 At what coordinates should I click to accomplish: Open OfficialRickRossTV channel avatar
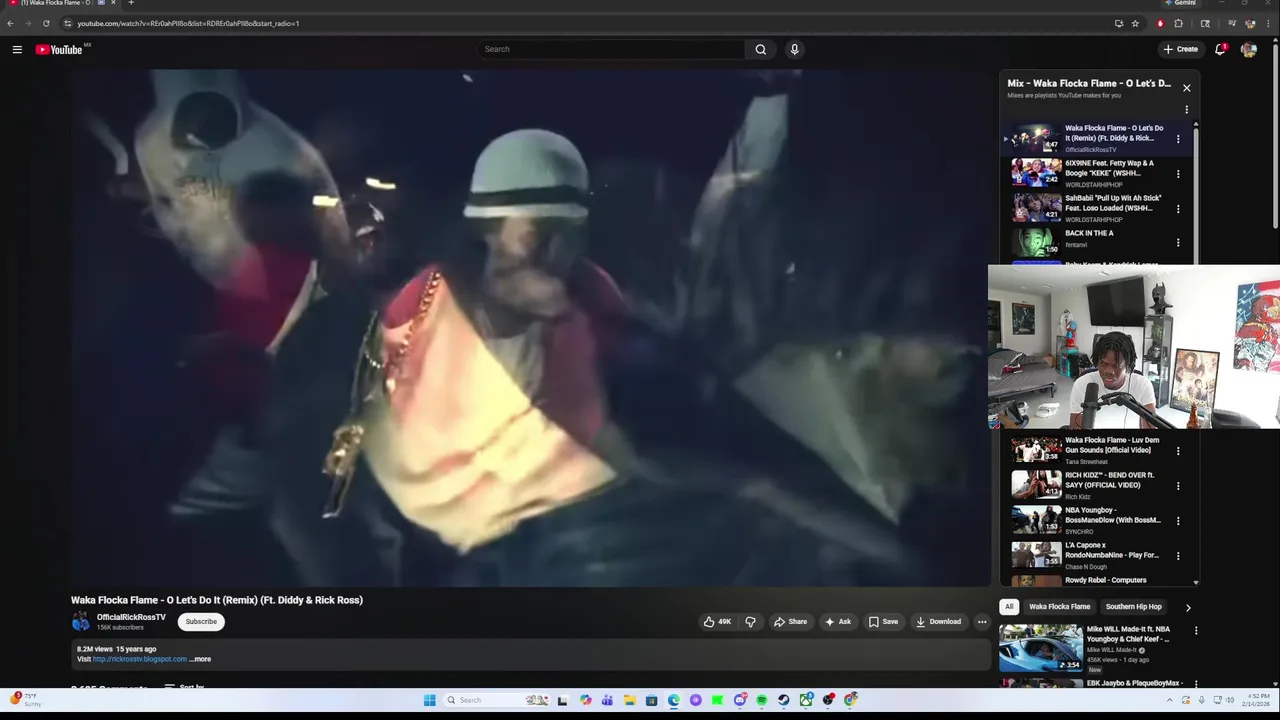coord(80,622)
